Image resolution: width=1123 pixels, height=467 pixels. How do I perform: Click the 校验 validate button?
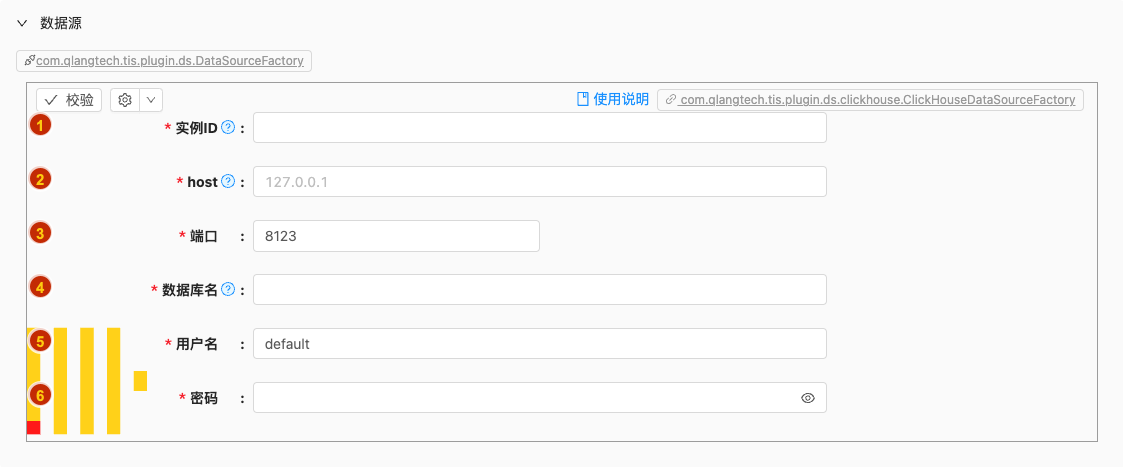tap(69, 100)
